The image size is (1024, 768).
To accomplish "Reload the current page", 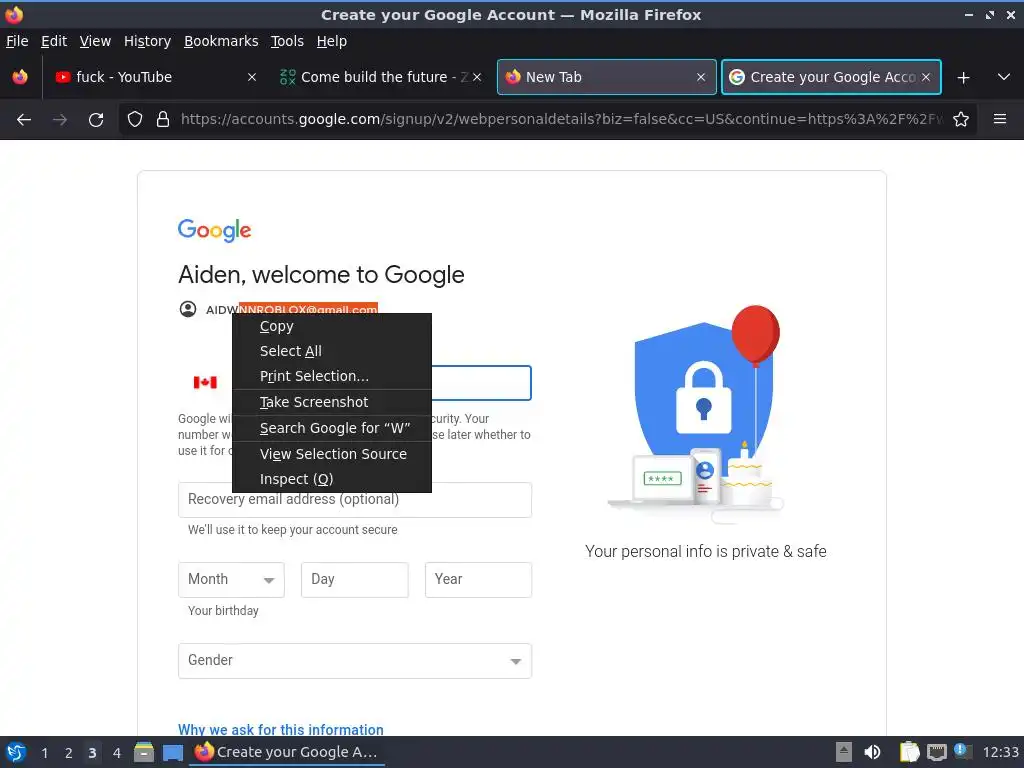I will pyautogui.click(x=96, y=120).
